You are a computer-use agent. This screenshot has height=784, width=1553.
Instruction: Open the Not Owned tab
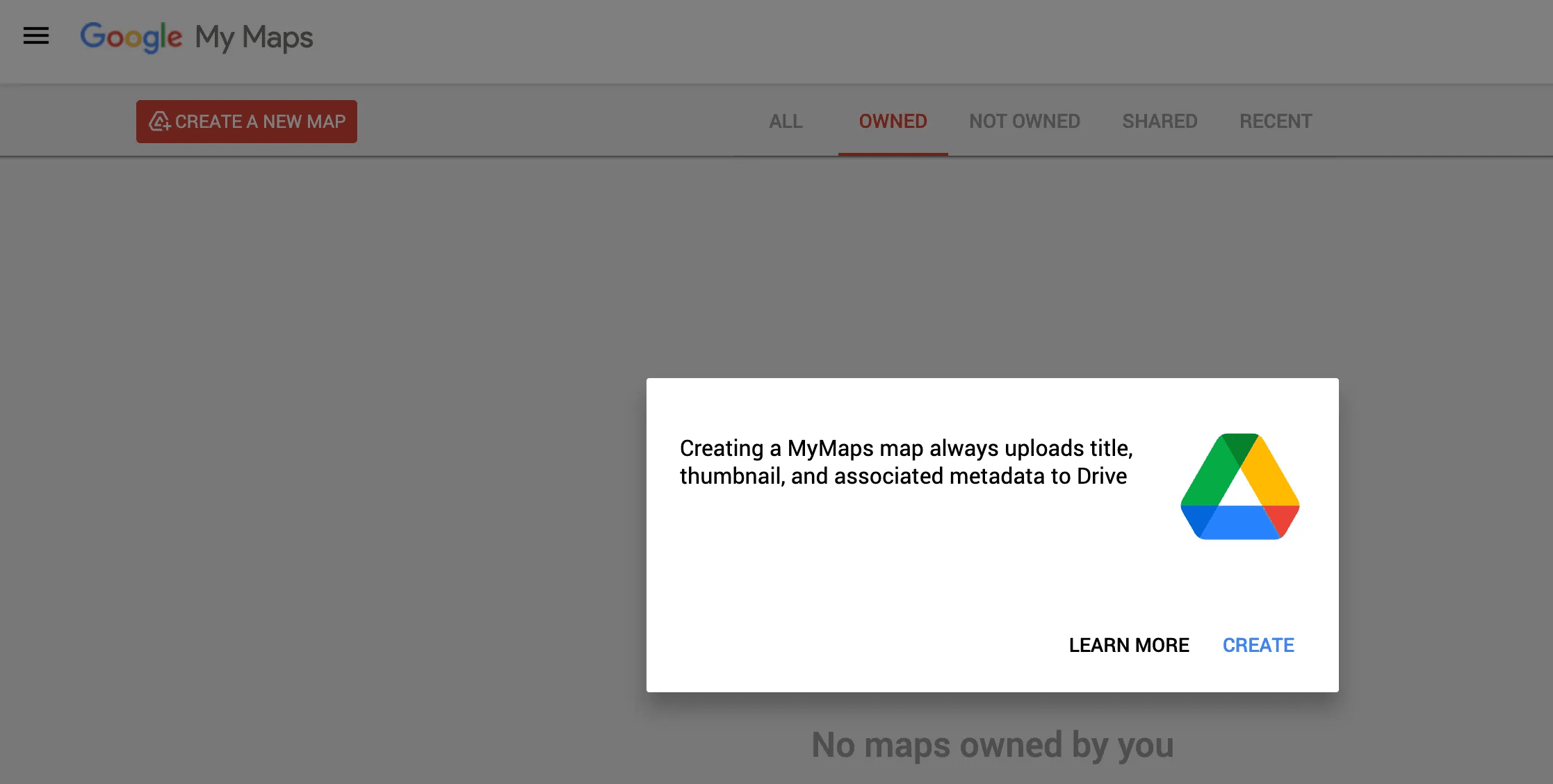pos(1025,122)
